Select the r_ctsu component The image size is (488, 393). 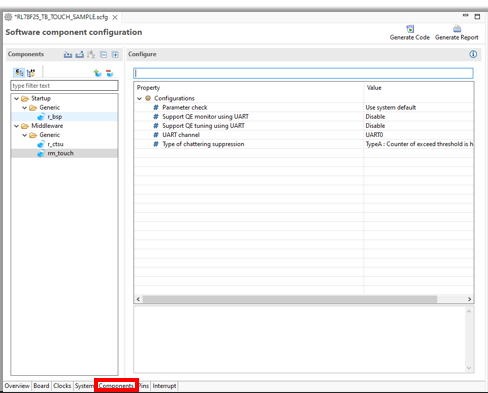pyautogui.click(x=55, y=144)
